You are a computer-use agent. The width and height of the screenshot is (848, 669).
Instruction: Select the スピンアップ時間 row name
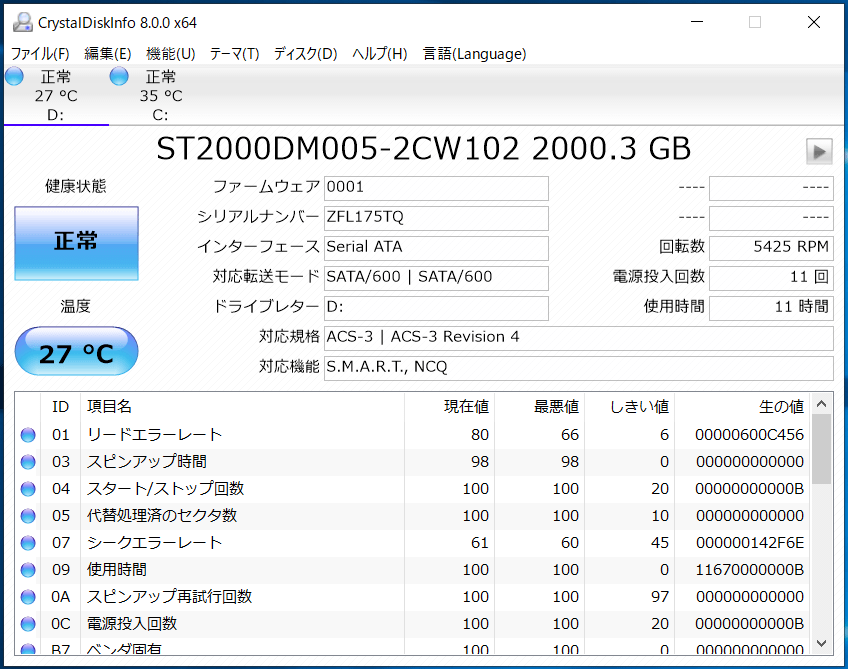147,462
